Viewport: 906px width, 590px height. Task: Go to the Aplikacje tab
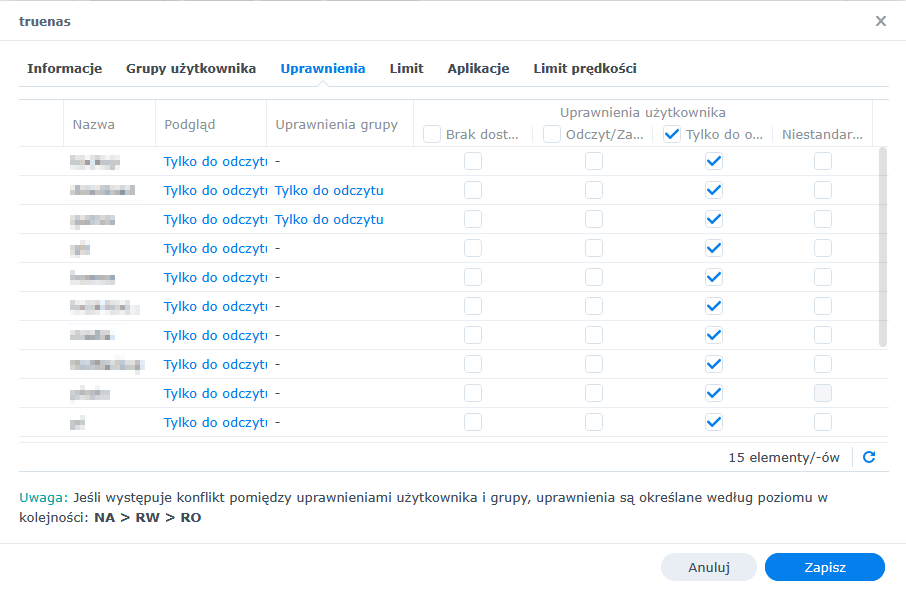478,69
